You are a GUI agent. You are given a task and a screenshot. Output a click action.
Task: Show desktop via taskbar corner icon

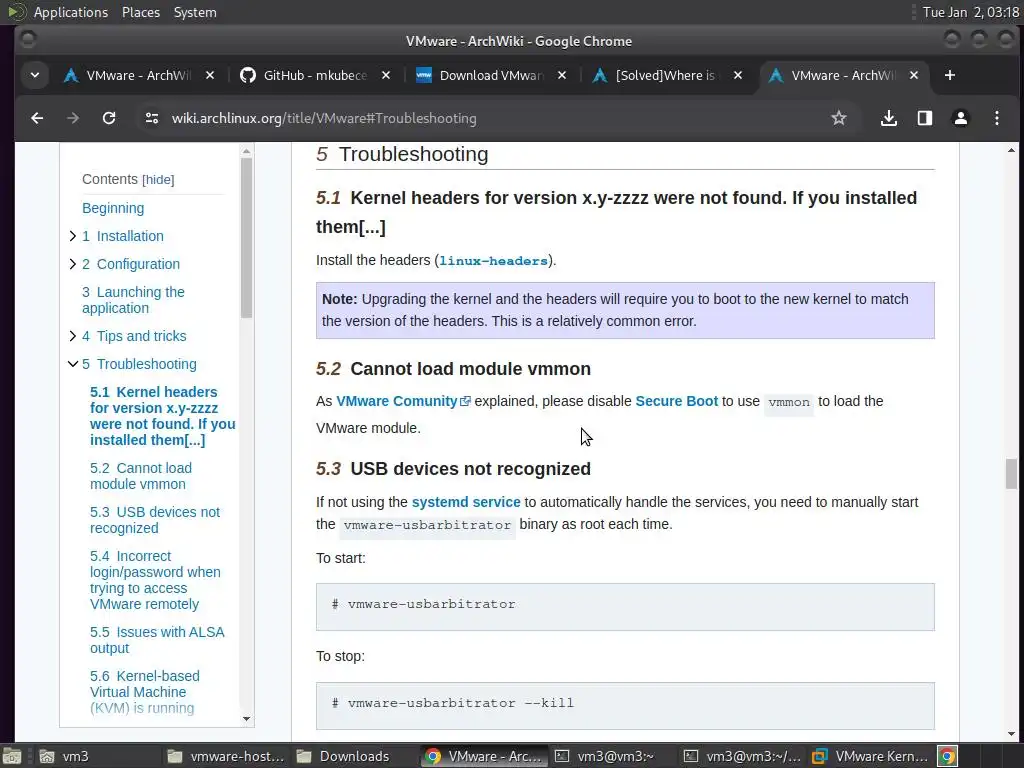(12, 756)
